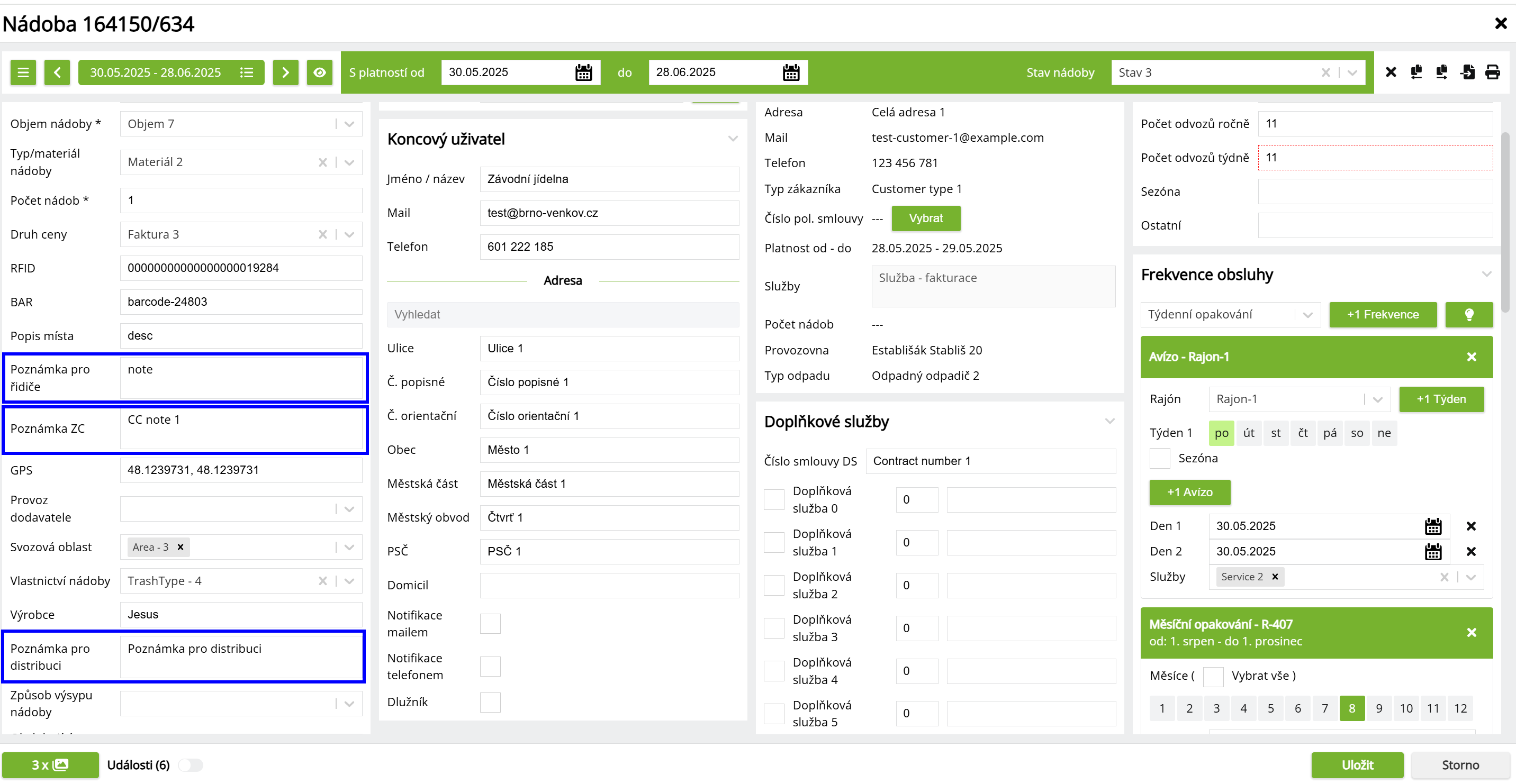The width and height of the screenshot is (1516, 784).
Task: Click the lightbulb button beside +1 Frekvence
Action: coord(1469,315)
